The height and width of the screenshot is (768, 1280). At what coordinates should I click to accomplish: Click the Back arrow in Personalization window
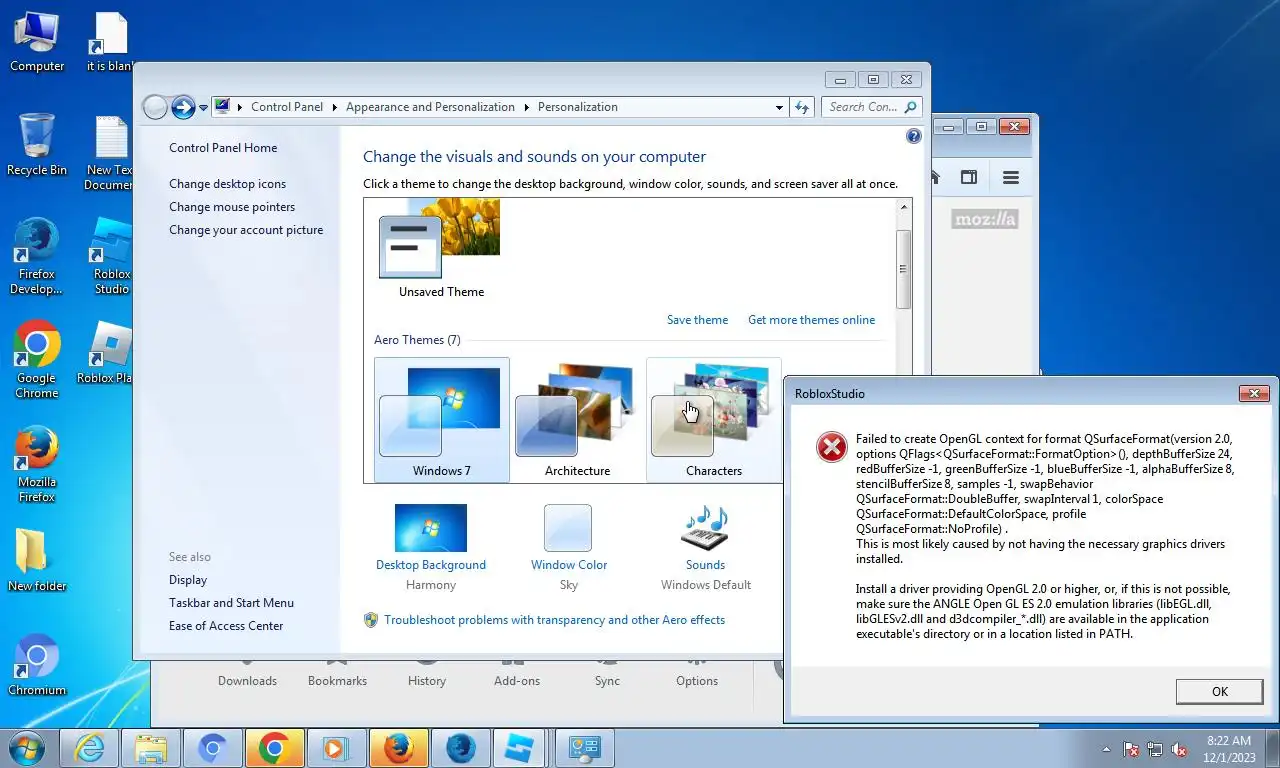pyautogui.click(x=155, y=107)
